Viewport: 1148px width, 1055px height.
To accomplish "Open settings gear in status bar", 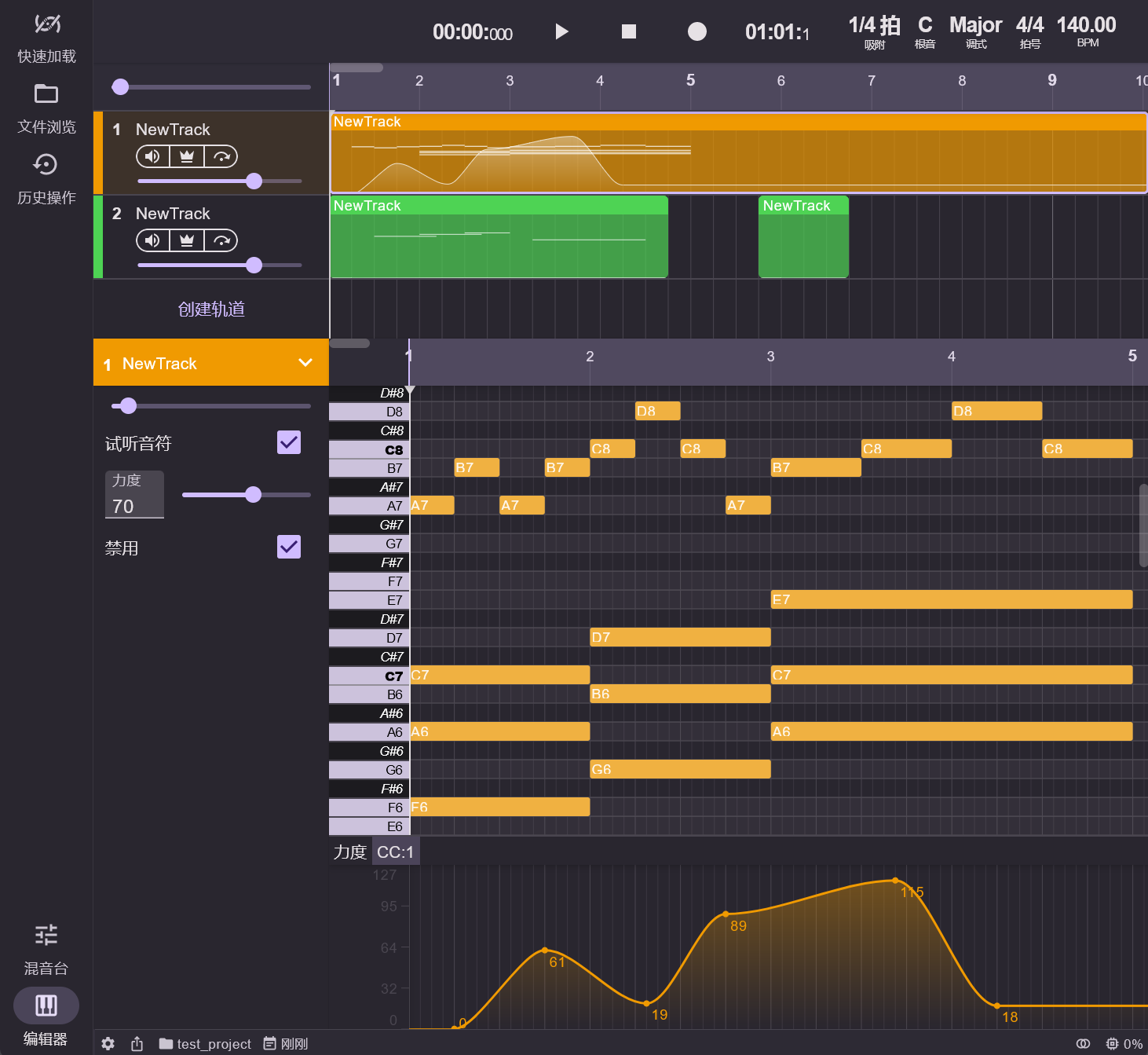I will coord(108,1043).
